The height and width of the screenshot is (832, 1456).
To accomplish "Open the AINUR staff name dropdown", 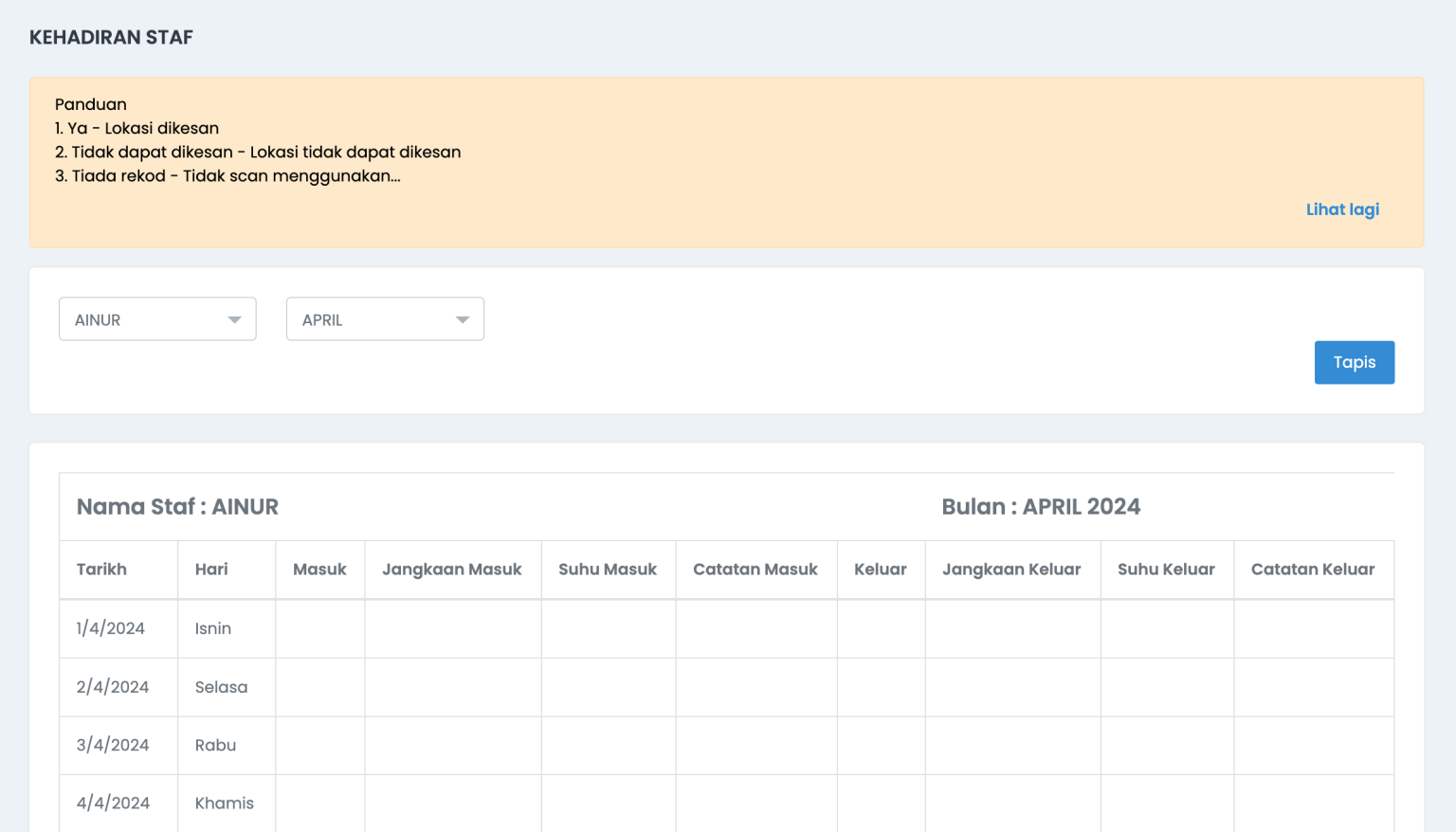I will (157, 319).
